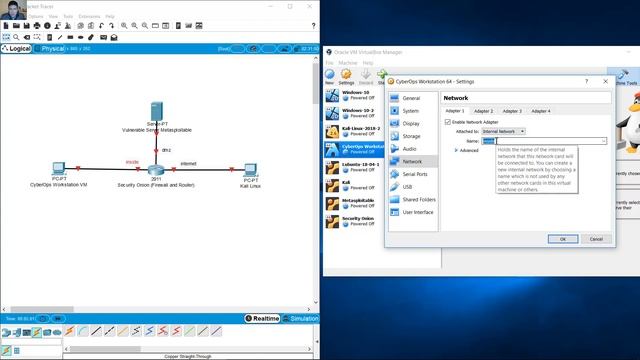Click the Undo arrow in Packet Tracer toolbar

[x=101, y=26]
